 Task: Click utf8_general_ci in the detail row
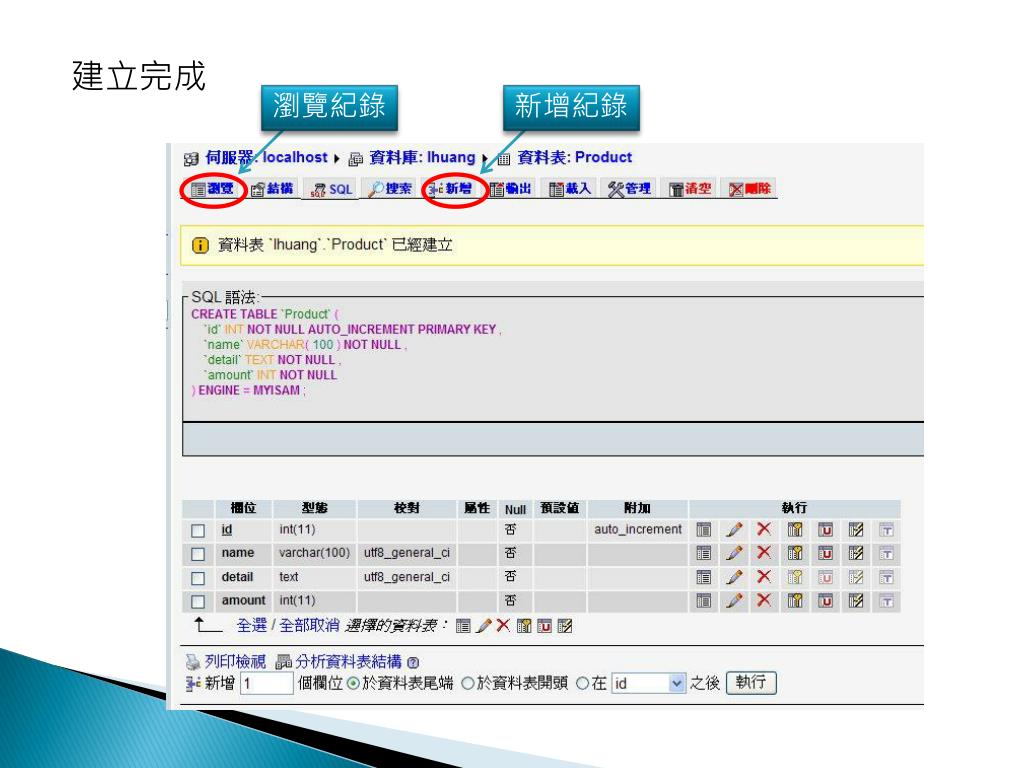(x=407, y=577)
